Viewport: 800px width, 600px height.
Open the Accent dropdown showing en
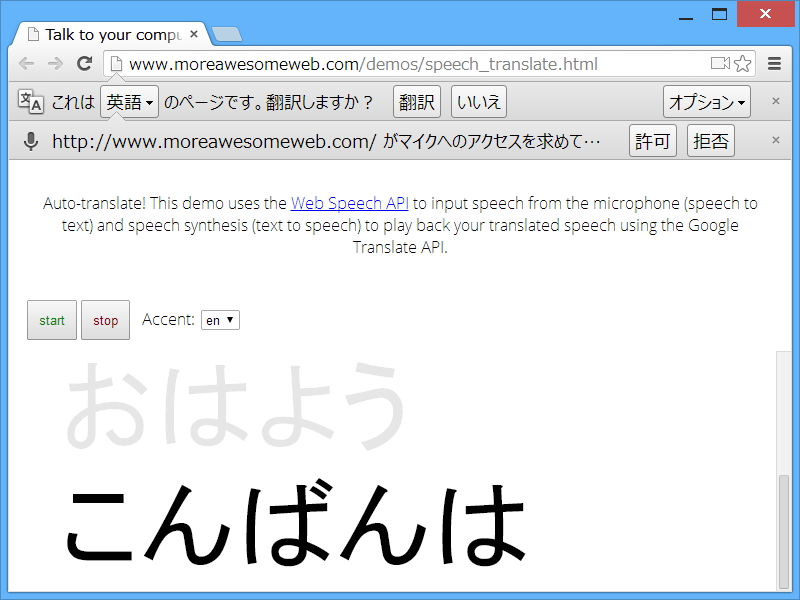point(221,320)
